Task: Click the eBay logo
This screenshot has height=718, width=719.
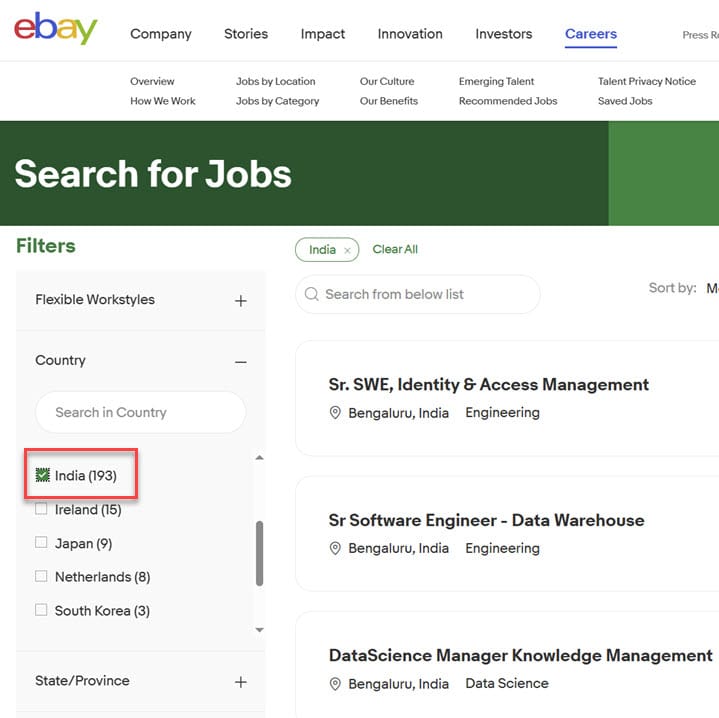Action: [55, 30]
